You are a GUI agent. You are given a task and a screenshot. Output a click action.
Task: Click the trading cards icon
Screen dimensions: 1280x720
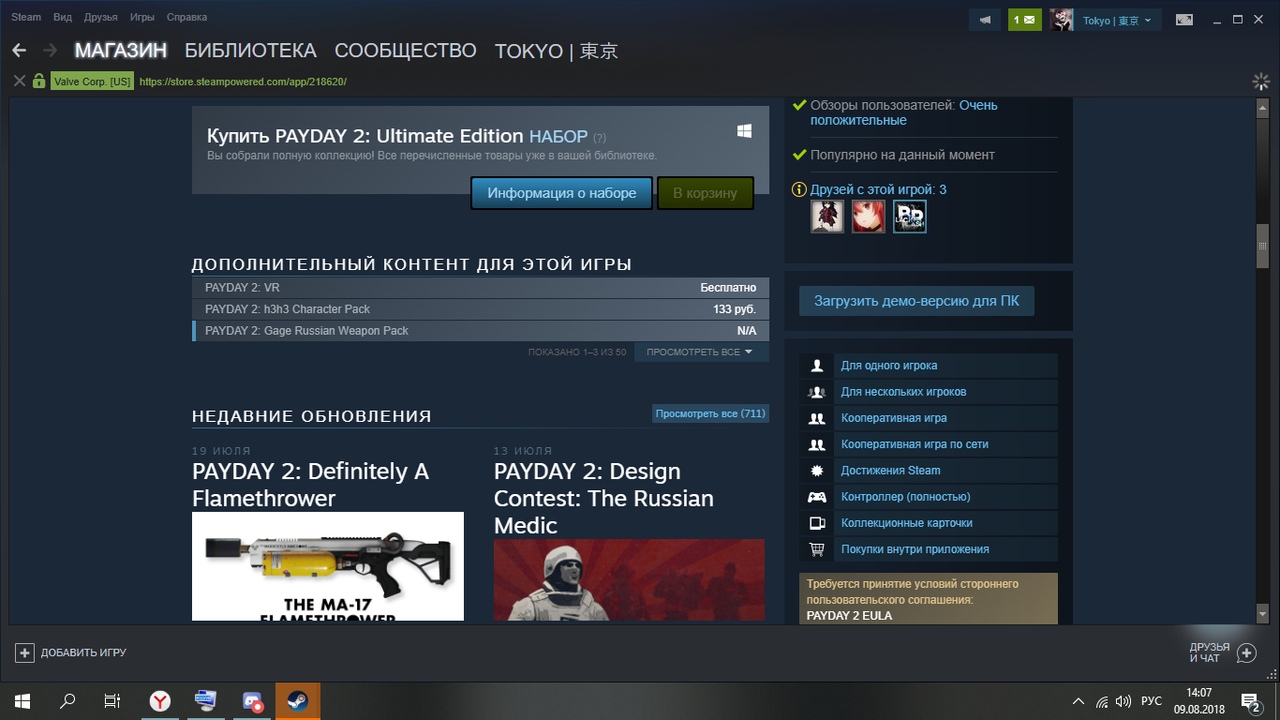(817, 523)
